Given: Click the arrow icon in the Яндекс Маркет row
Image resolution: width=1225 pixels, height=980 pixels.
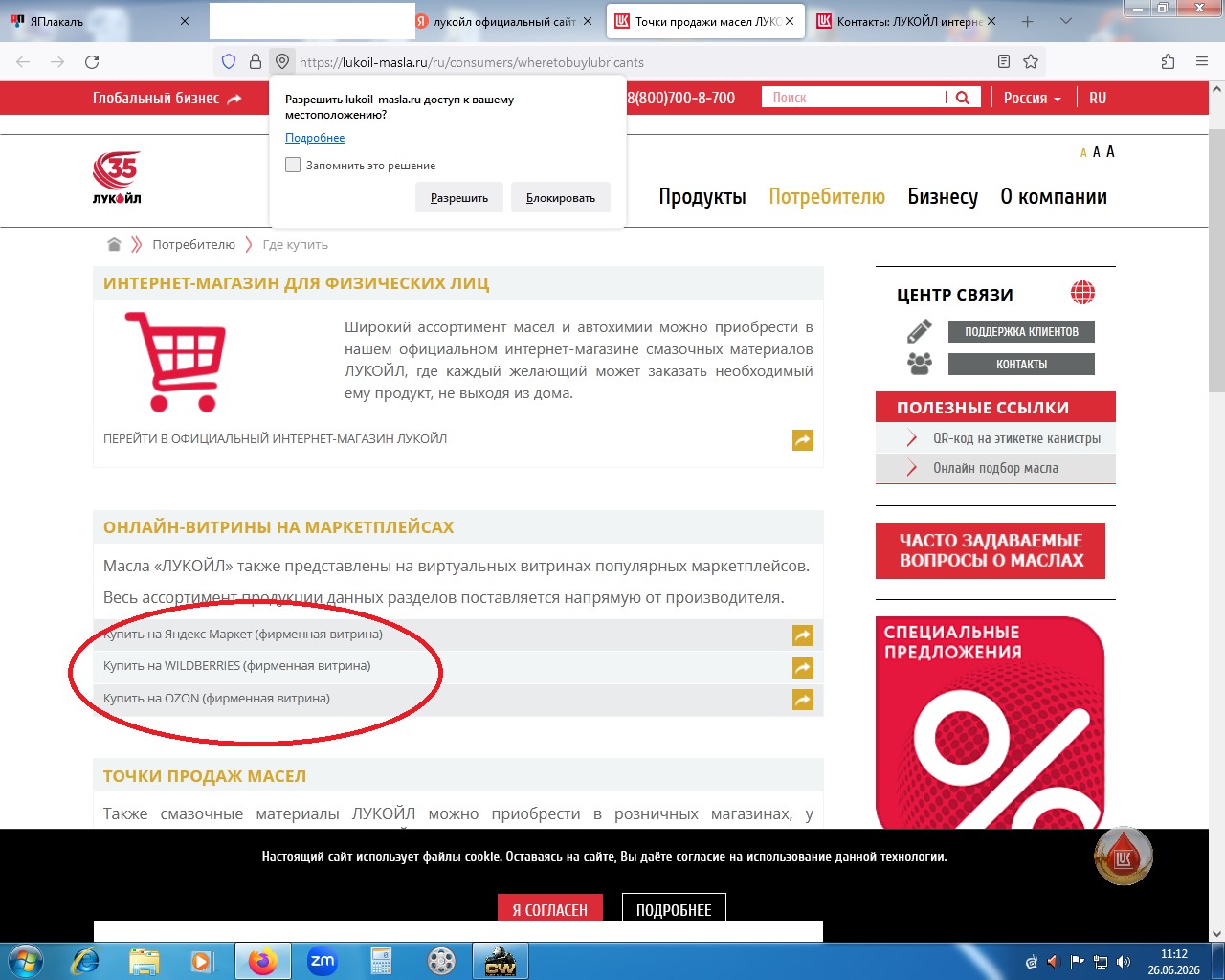Looking at the screenshot, I should (x=803, y=635).
